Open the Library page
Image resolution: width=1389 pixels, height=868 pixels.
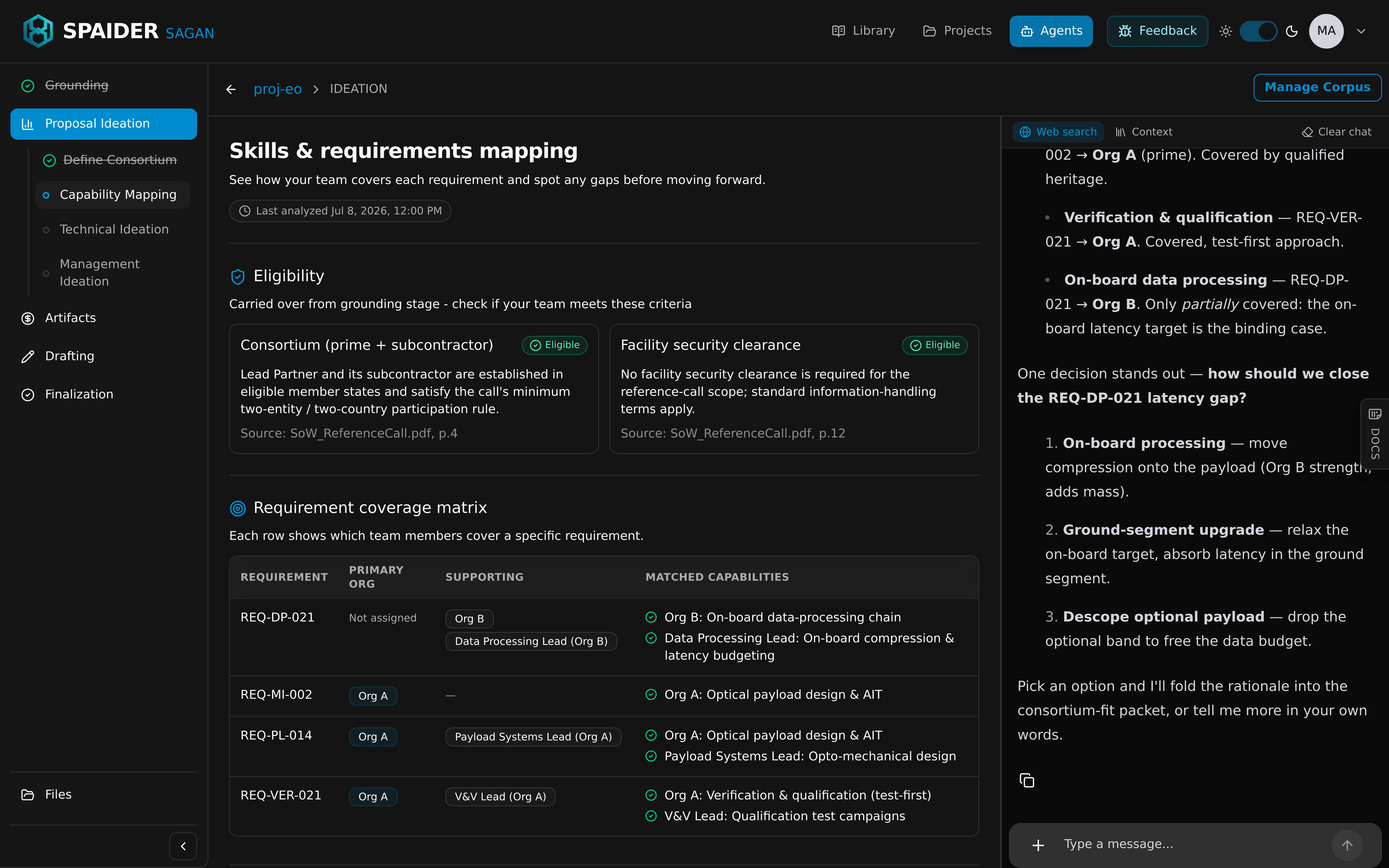863,31
